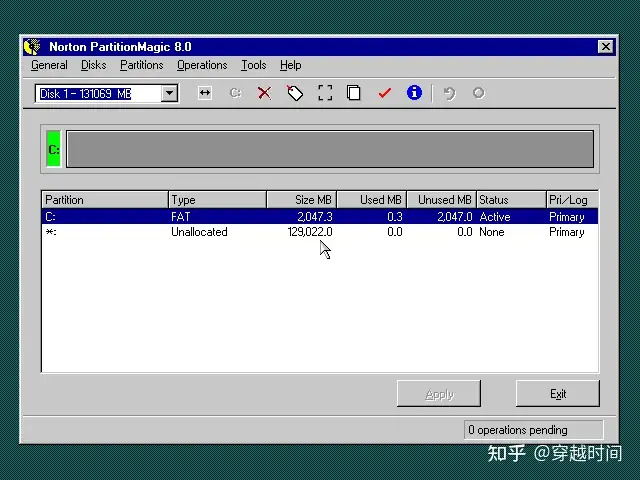Click the grayed Undo arrow icon

tap(449, 93)
